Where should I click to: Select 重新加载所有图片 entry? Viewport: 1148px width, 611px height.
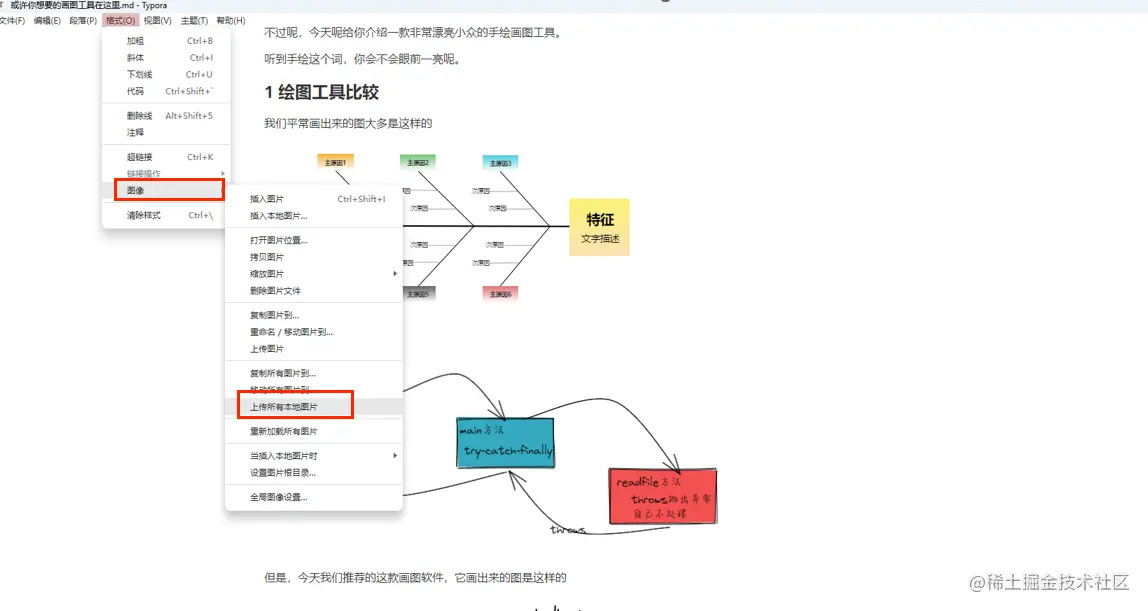coord(314,432)
